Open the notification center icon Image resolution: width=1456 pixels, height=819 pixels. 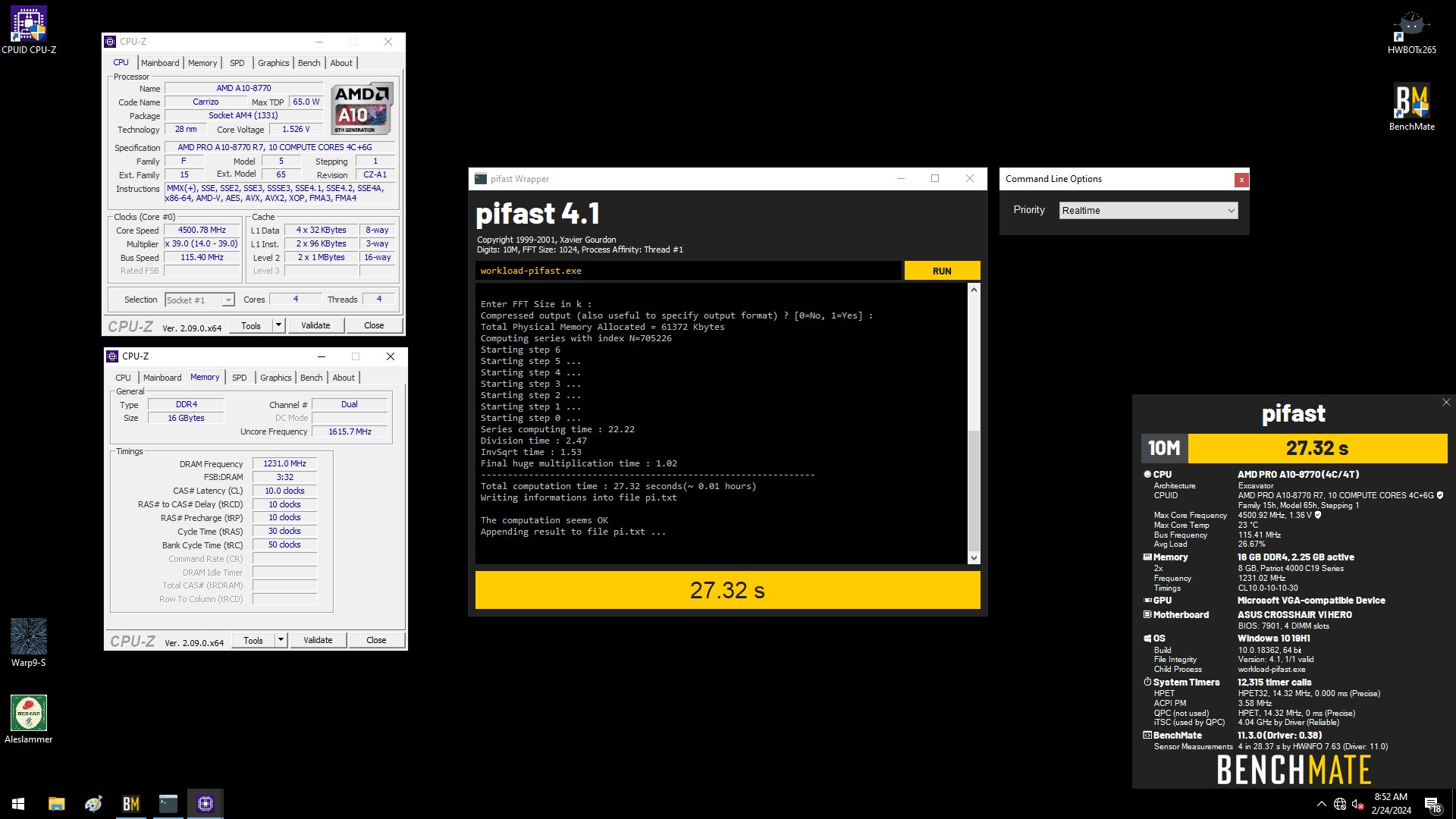(1432, 804)
